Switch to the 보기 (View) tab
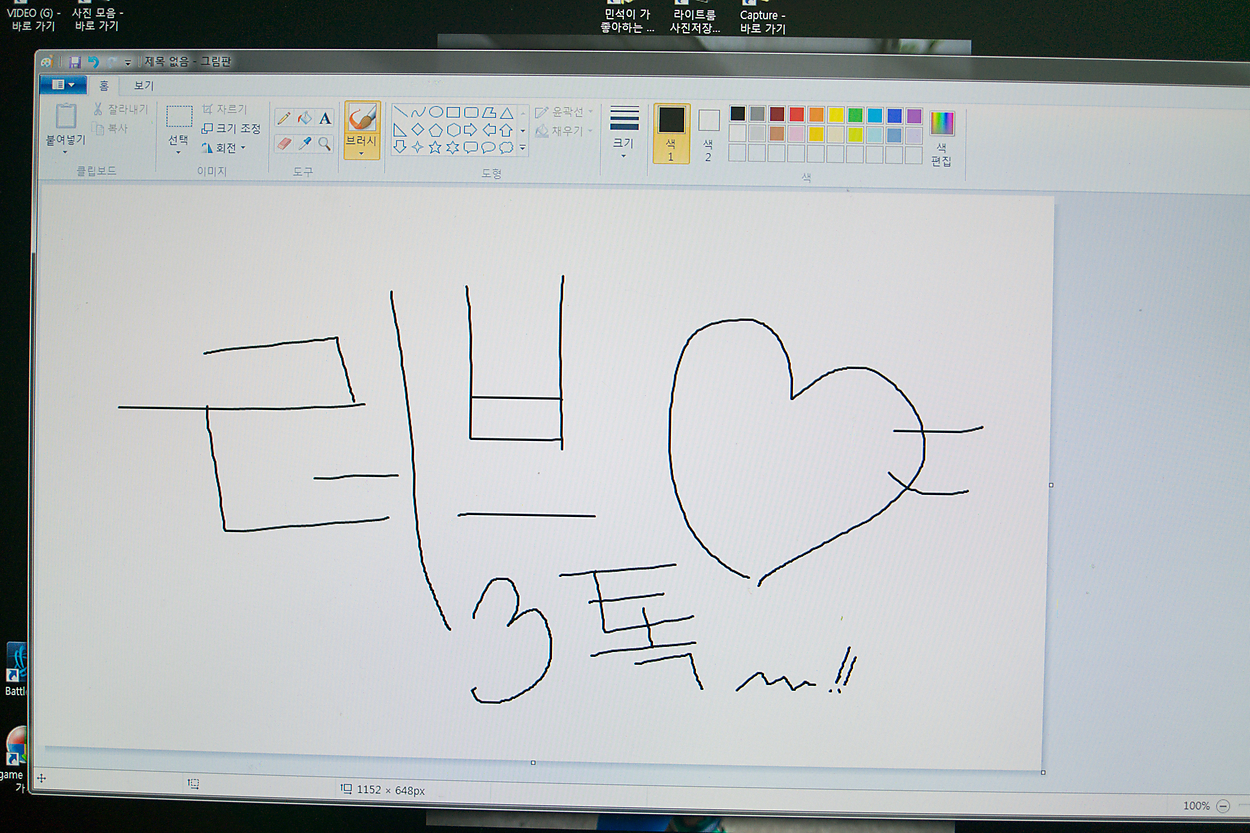Image resolution: width=1250 pixels, height=833 pixels. (144, 86)
